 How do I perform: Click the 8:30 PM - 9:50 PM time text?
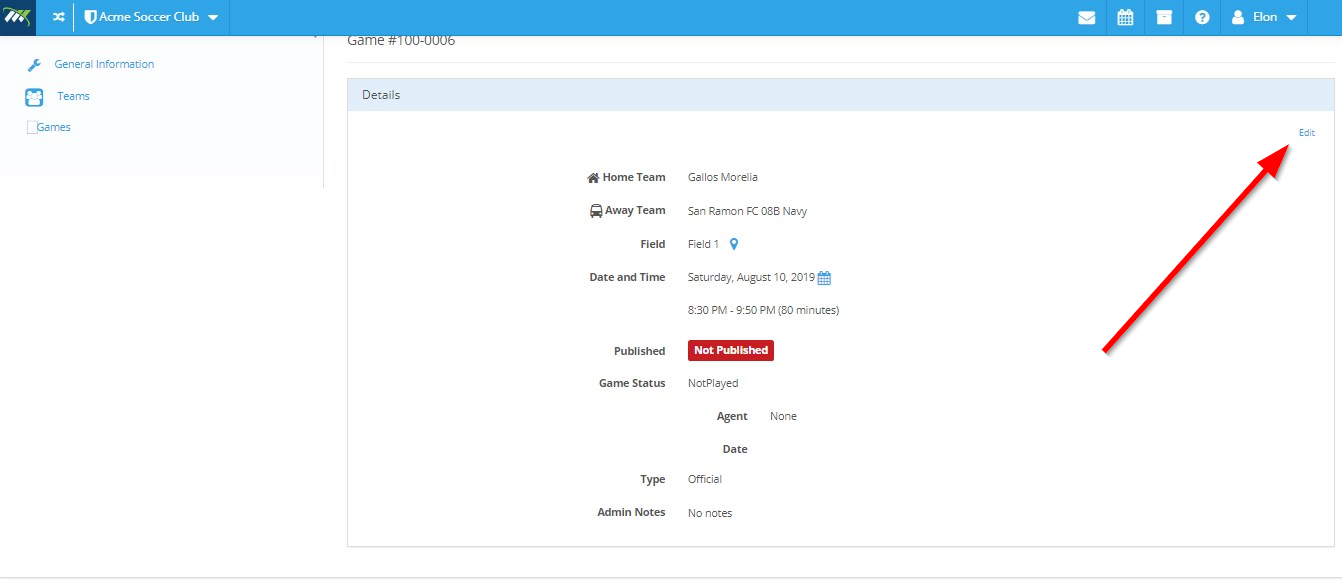click(763, 310)
